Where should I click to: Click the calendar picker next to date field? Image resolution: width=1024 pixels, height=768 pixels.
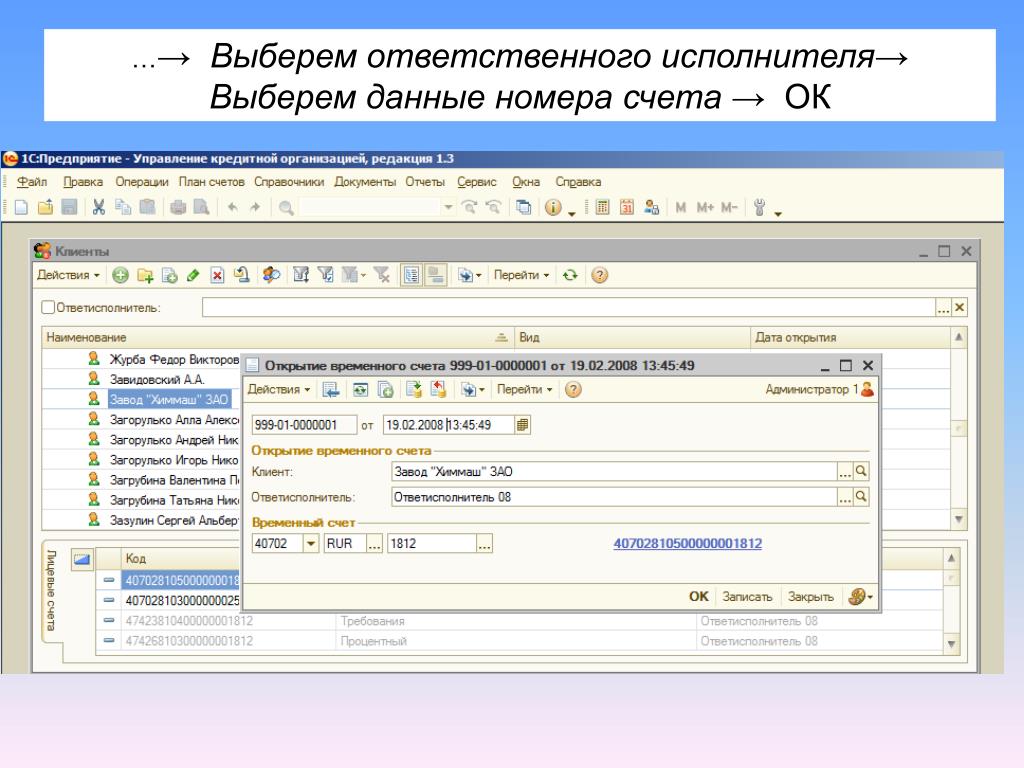coord(522,425)
